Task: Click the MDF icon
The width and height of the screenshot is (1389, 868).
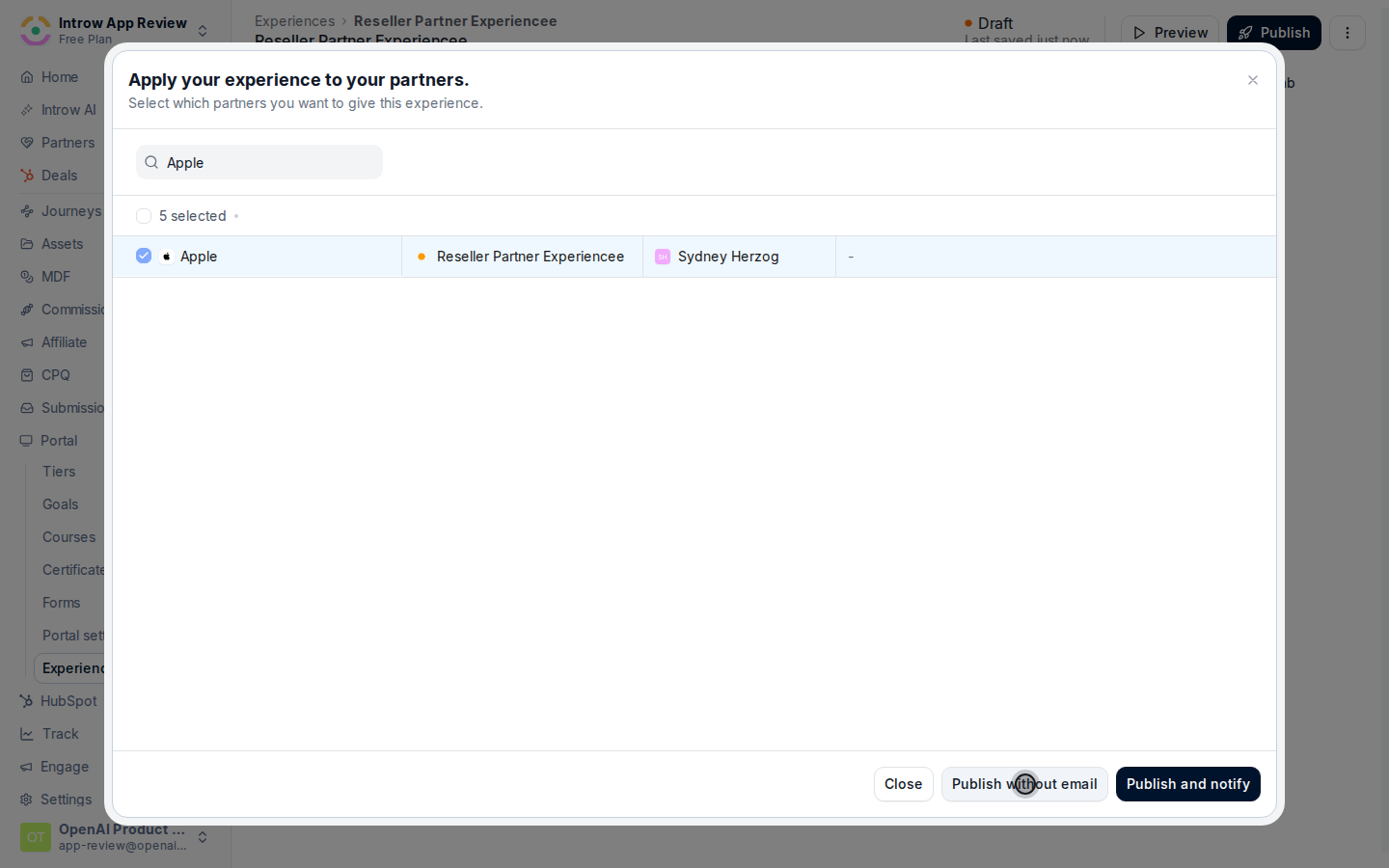Action: pyautogui.click(x=27, y=277)
